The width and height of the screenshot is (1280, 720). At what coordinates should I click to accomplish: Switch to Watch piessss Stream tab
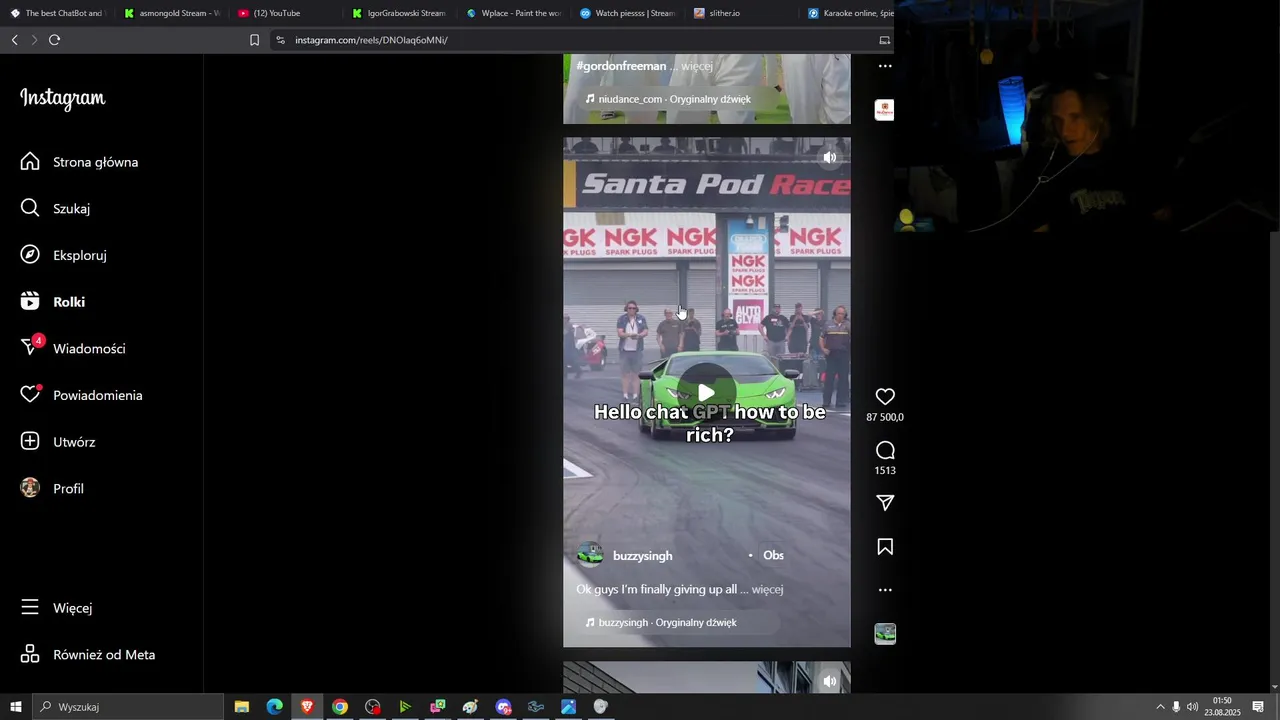point(627,13)
